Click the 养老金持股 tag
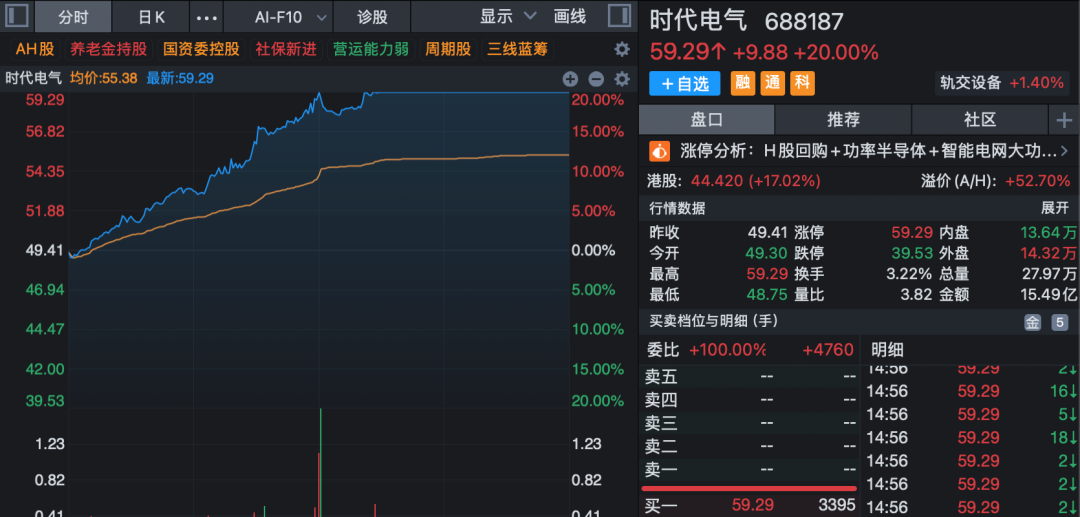 click(x=108, y=50)
